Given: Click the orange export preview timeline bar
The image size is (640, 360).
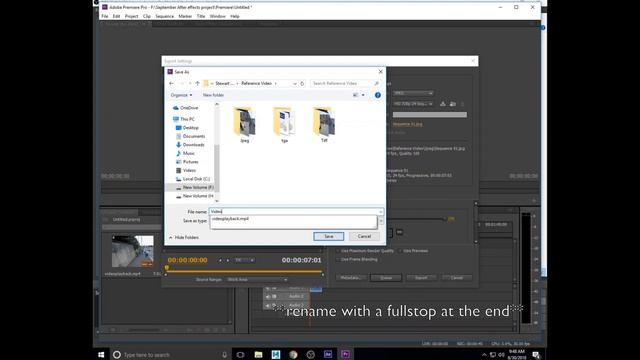Looking at the screenshot, I should tap(244, 271).
